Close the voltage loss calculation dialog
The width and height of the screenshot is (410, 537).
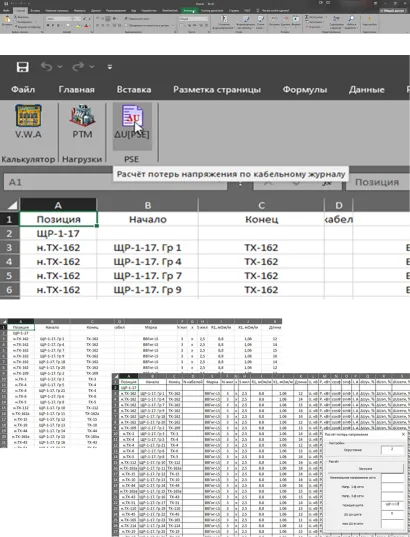pos(403,434)
